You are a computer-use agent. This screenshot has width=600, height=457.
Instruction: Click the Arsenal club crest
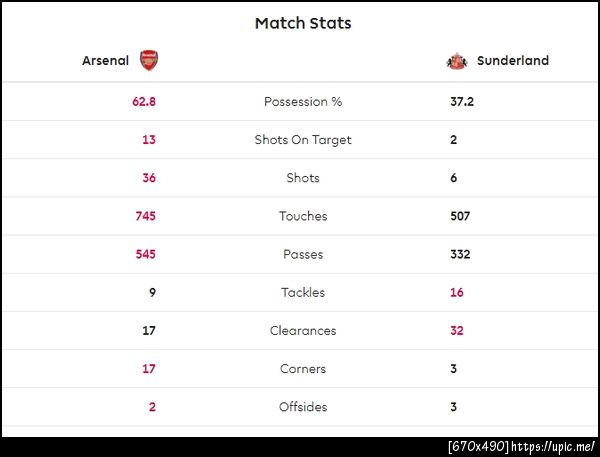pos(148,60)
